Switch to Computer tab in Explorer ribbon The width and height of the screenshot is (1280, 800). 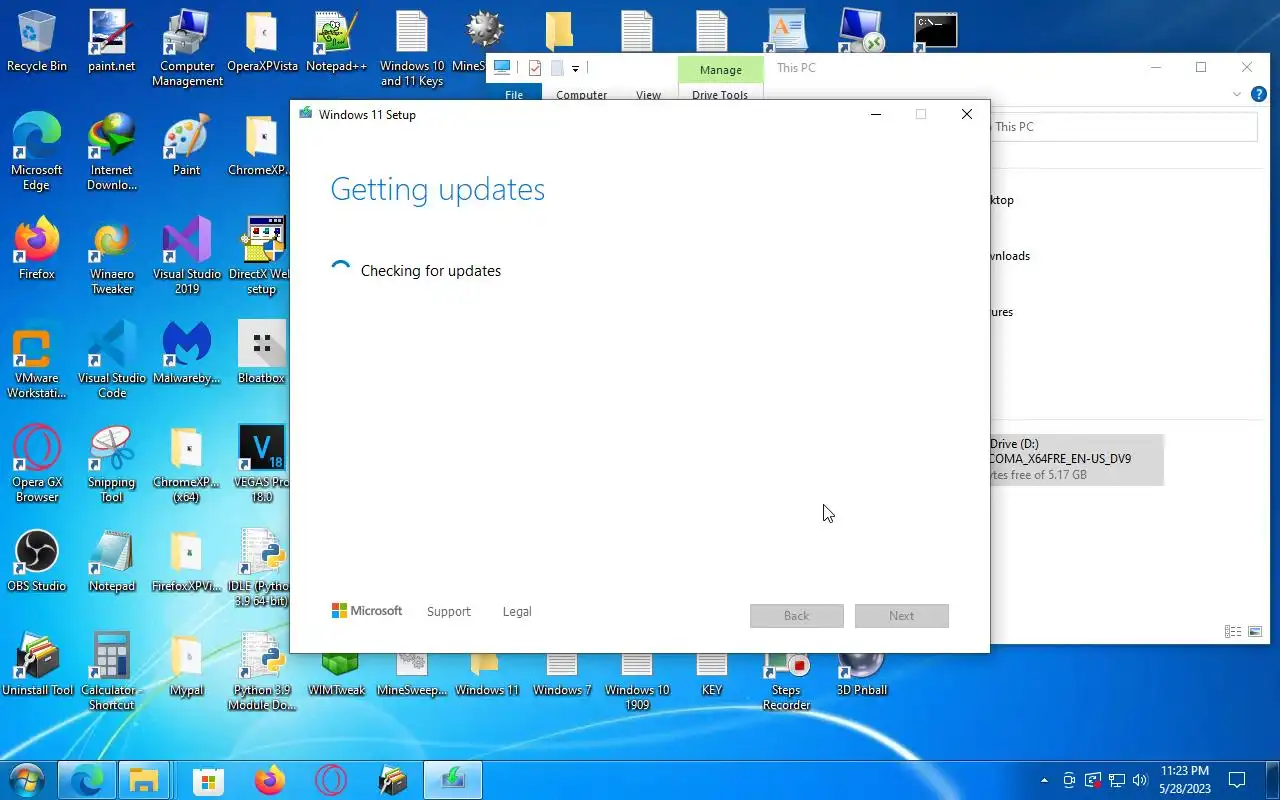(581, 95)
